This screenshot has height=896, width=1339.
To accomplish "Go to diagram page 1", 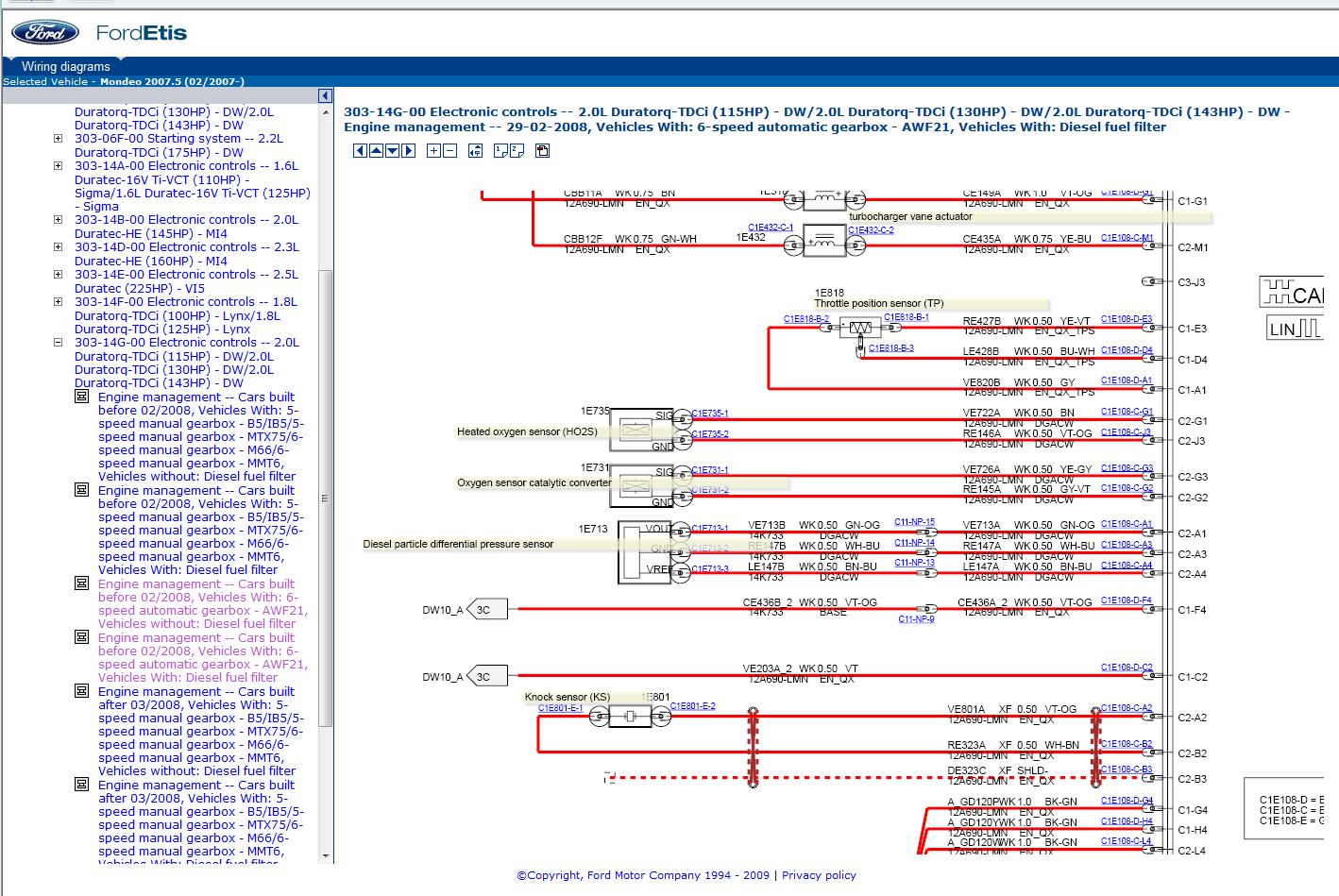I will point(500,151).
